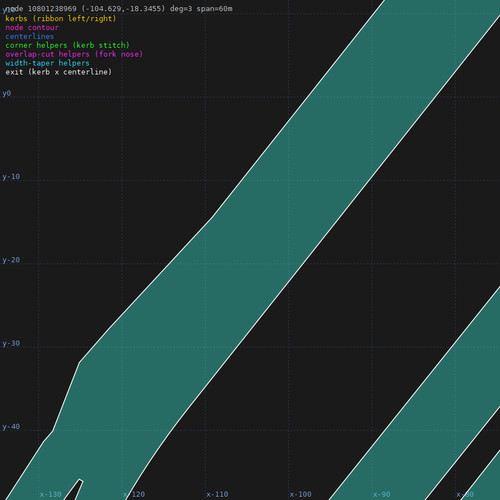The width and height of the screenshot is (500, 500).
Task: Select 'exit (kerb x centerline)' legend entry
Action: click(59, 72)
